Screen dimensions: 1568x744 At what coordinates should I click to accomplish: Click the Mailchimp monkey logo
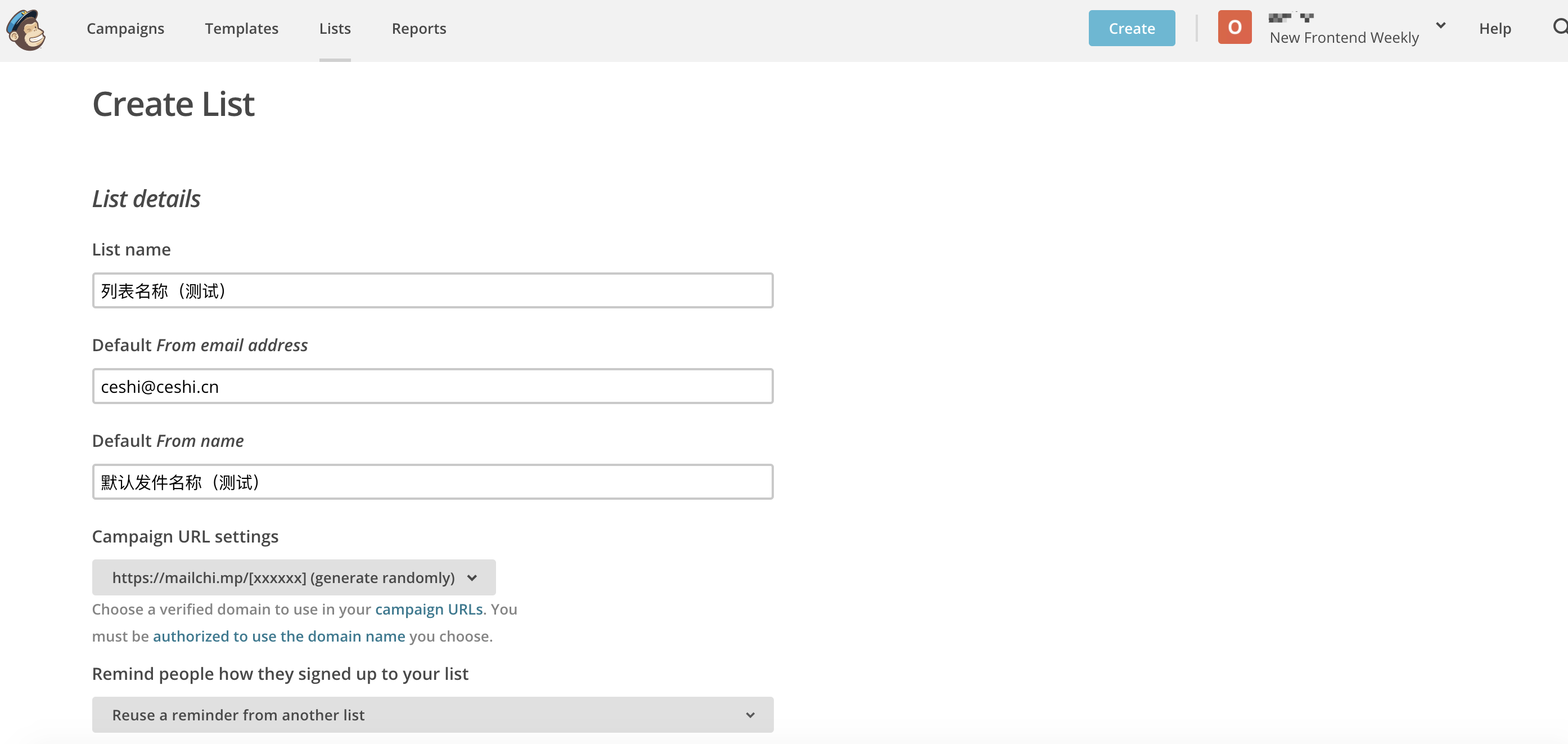[25, 29]
